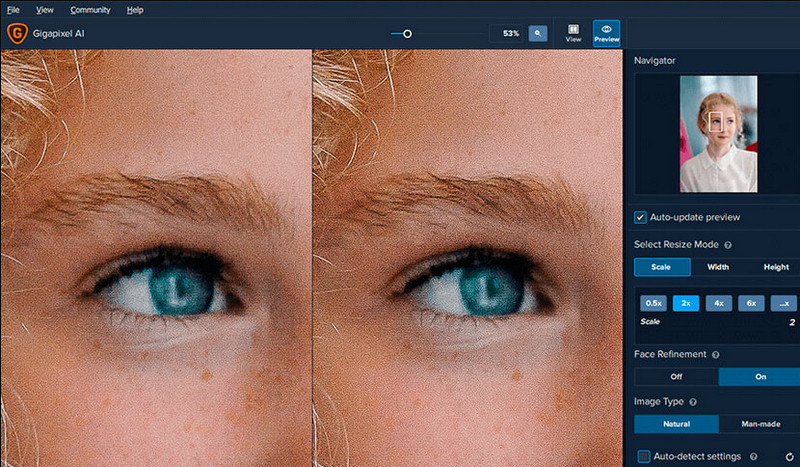Image resolution: width=800 pixels, height=467 pixels.
Task: Open the View menu
Action: tap(44, 10)
